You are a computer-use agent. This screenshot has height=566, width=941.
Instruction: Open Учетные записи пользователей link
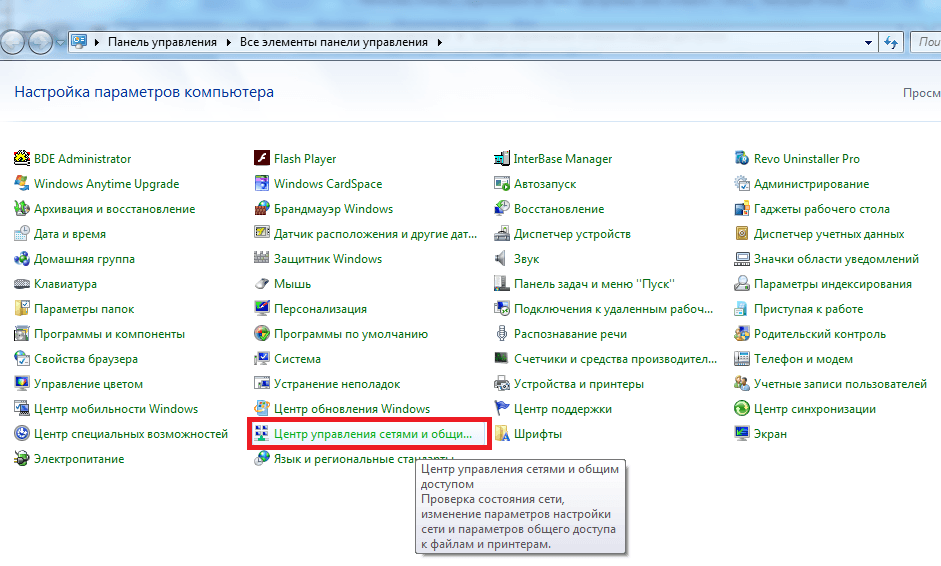[x=840, y=384]
